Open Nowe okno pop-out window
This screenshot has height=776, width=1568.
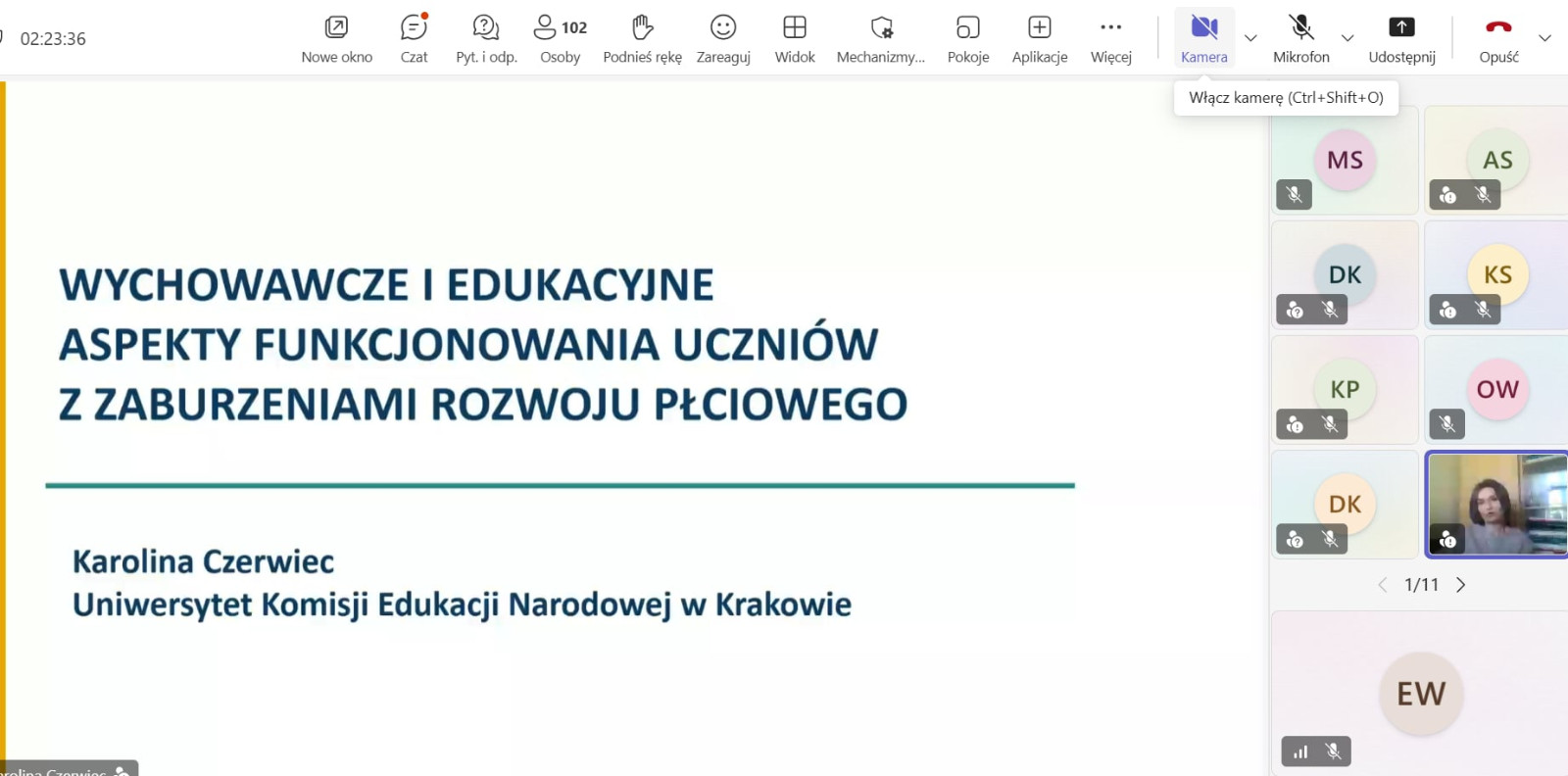pos(336,38)
